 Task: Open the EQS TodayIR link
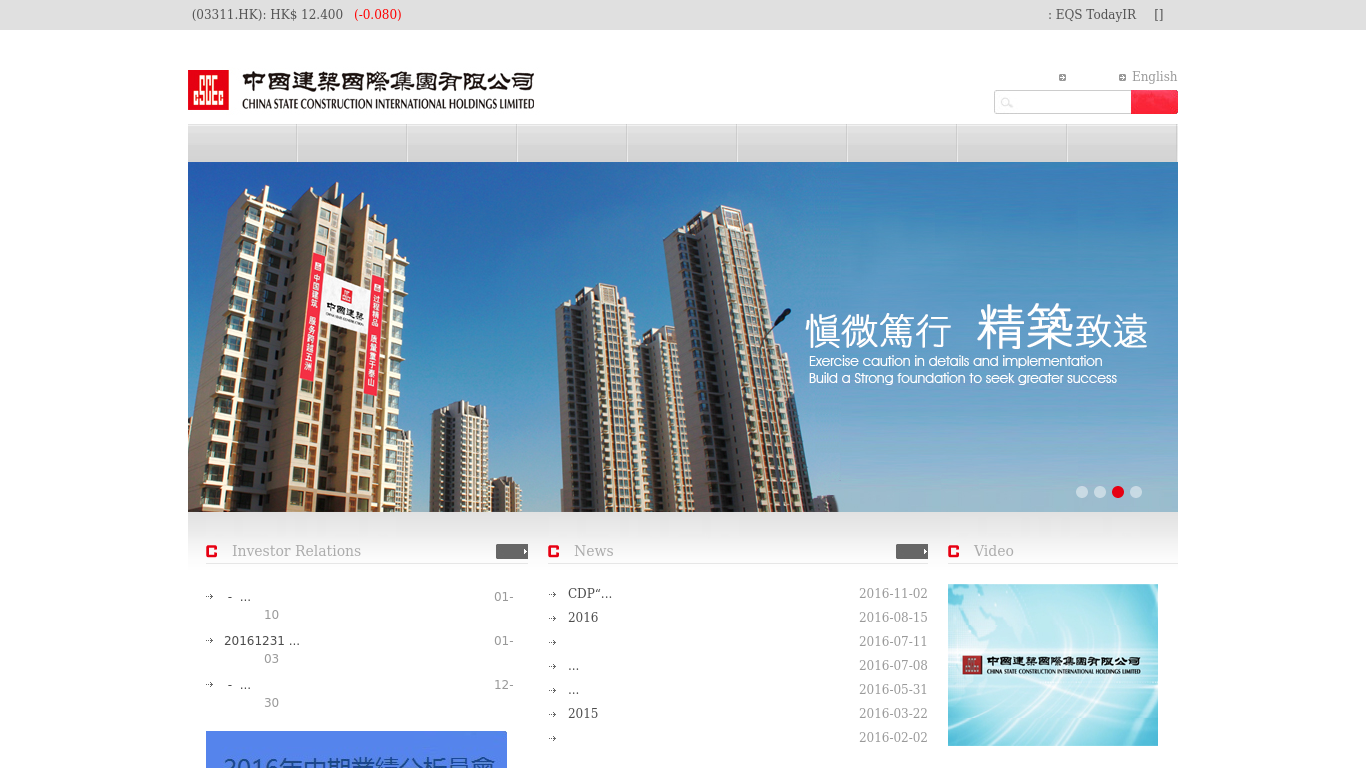1096,15
